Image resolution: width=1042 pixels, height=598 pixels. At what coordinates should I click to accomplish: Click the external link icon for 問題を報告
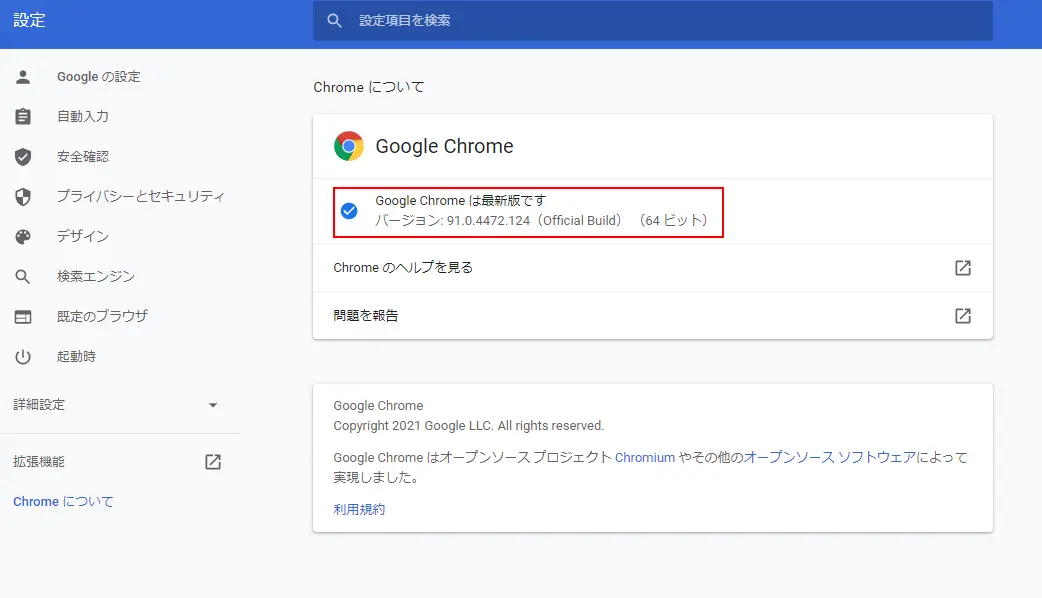coord(963,316)
